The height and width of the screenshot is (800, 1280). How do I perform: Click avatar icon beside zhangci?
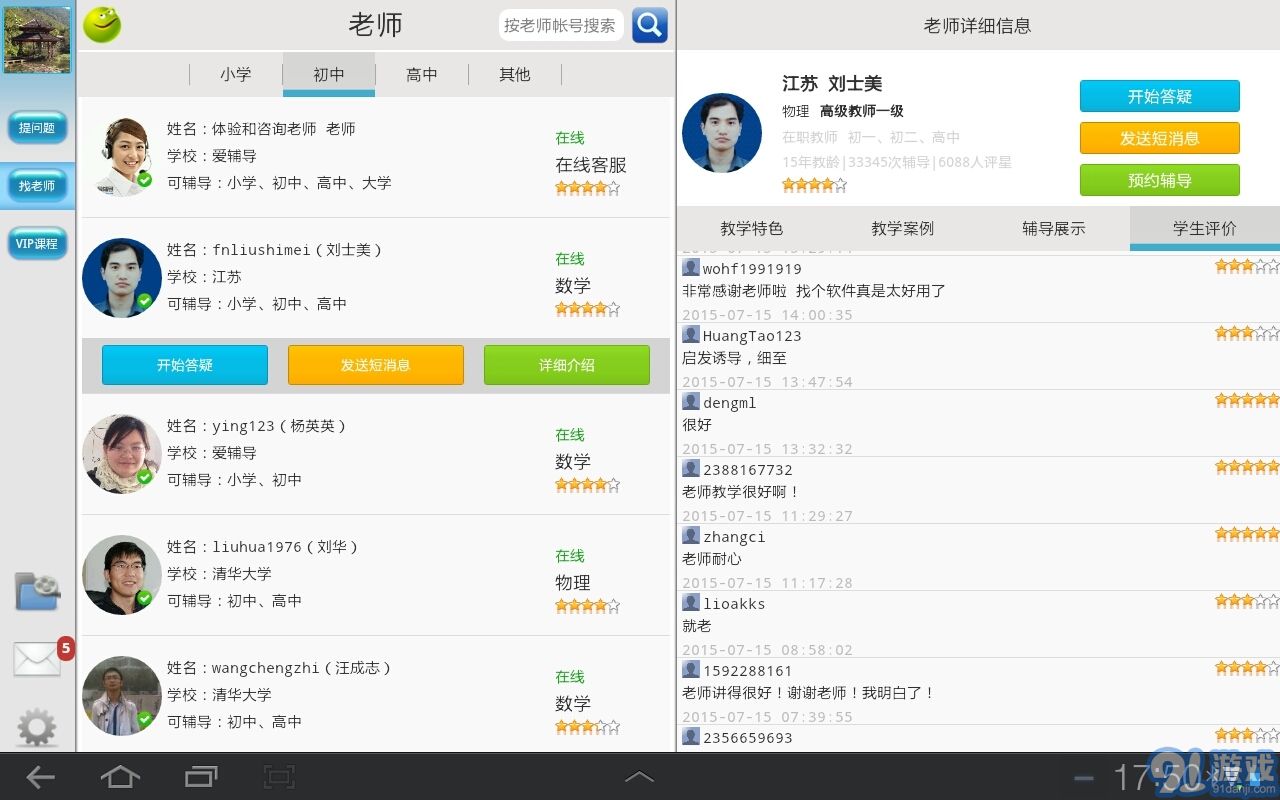691,535
